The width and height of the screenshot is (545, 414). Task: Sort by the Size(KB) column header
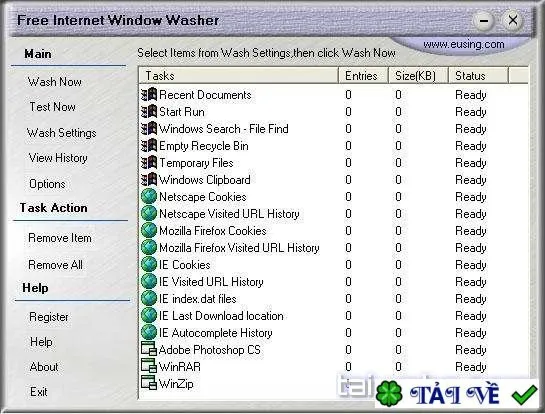(x=418, y=76)
